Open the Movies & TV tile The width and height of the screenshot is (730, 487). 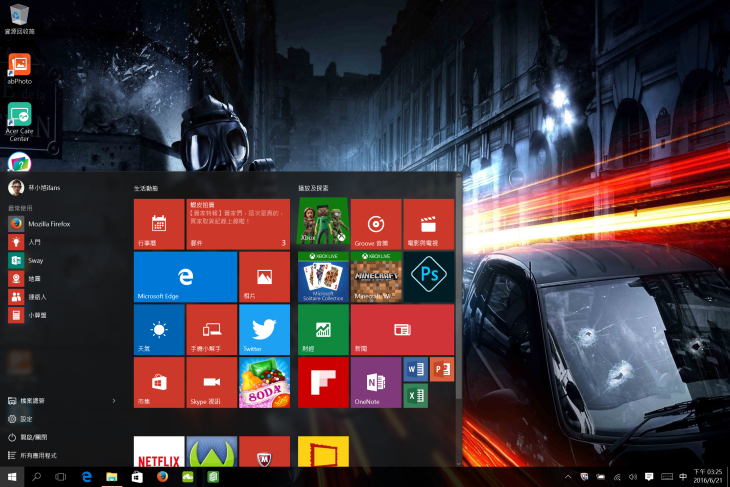tap(429, 224)
